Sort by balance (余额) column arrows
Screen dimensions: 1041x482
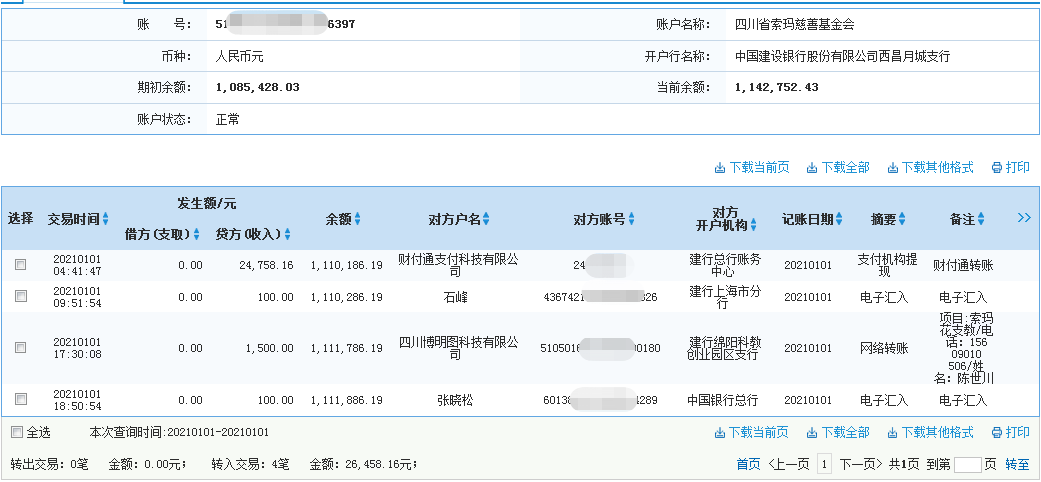[358, 219]
